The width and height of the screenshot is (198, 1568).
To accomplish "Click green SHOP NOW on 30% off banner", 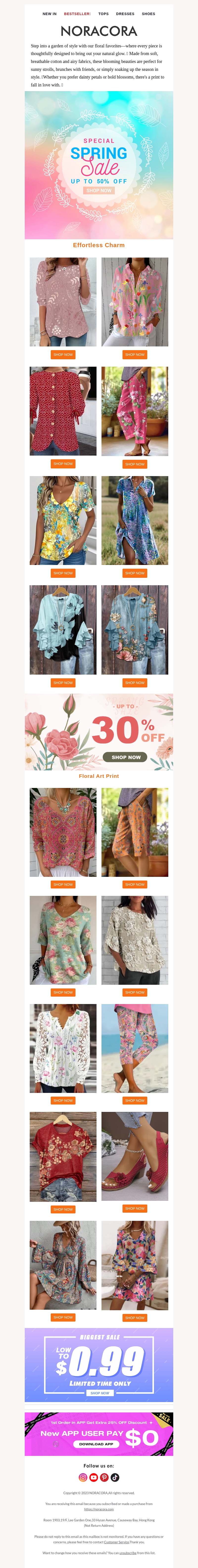I will pos(126,757).
